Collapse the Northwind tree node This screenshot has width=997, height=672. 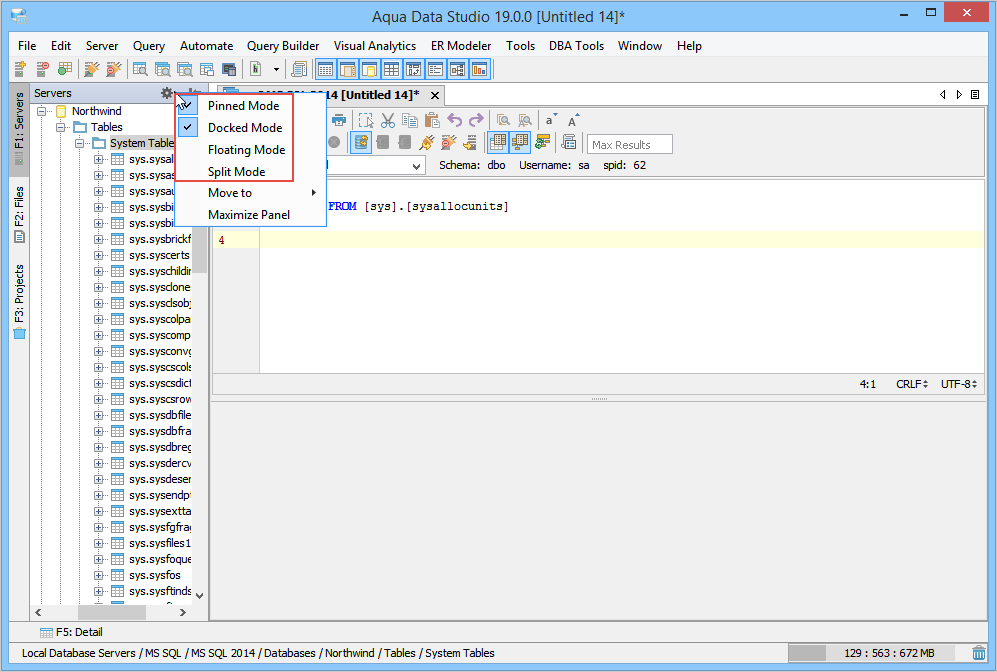pyautogui.click(x=41, y=111)
